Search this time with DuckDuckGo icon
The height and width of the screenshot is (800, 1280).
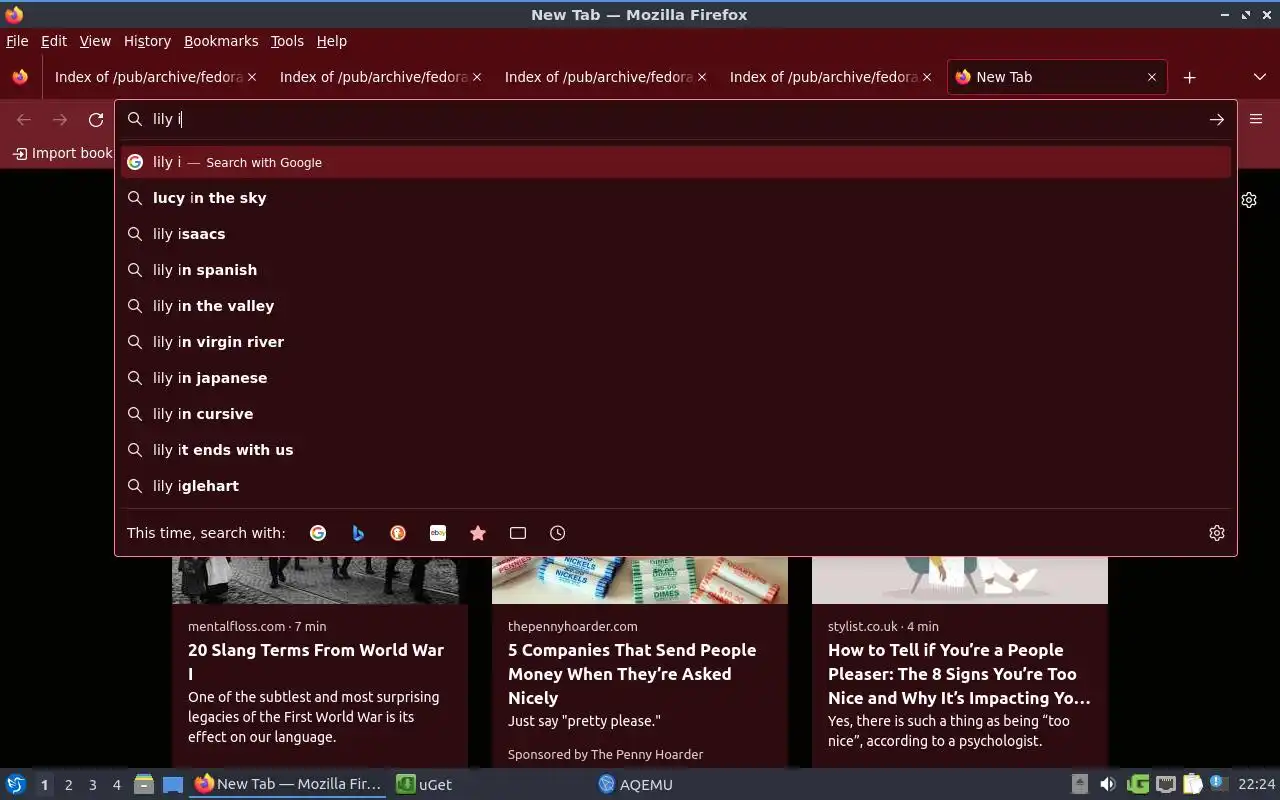[x=398, y=533]
